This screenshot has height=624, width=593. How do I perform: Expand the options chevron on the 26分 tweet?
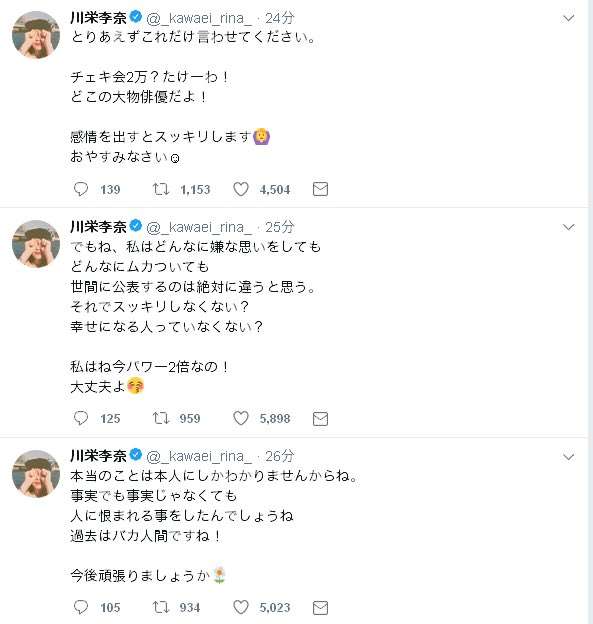coord(568,457)
